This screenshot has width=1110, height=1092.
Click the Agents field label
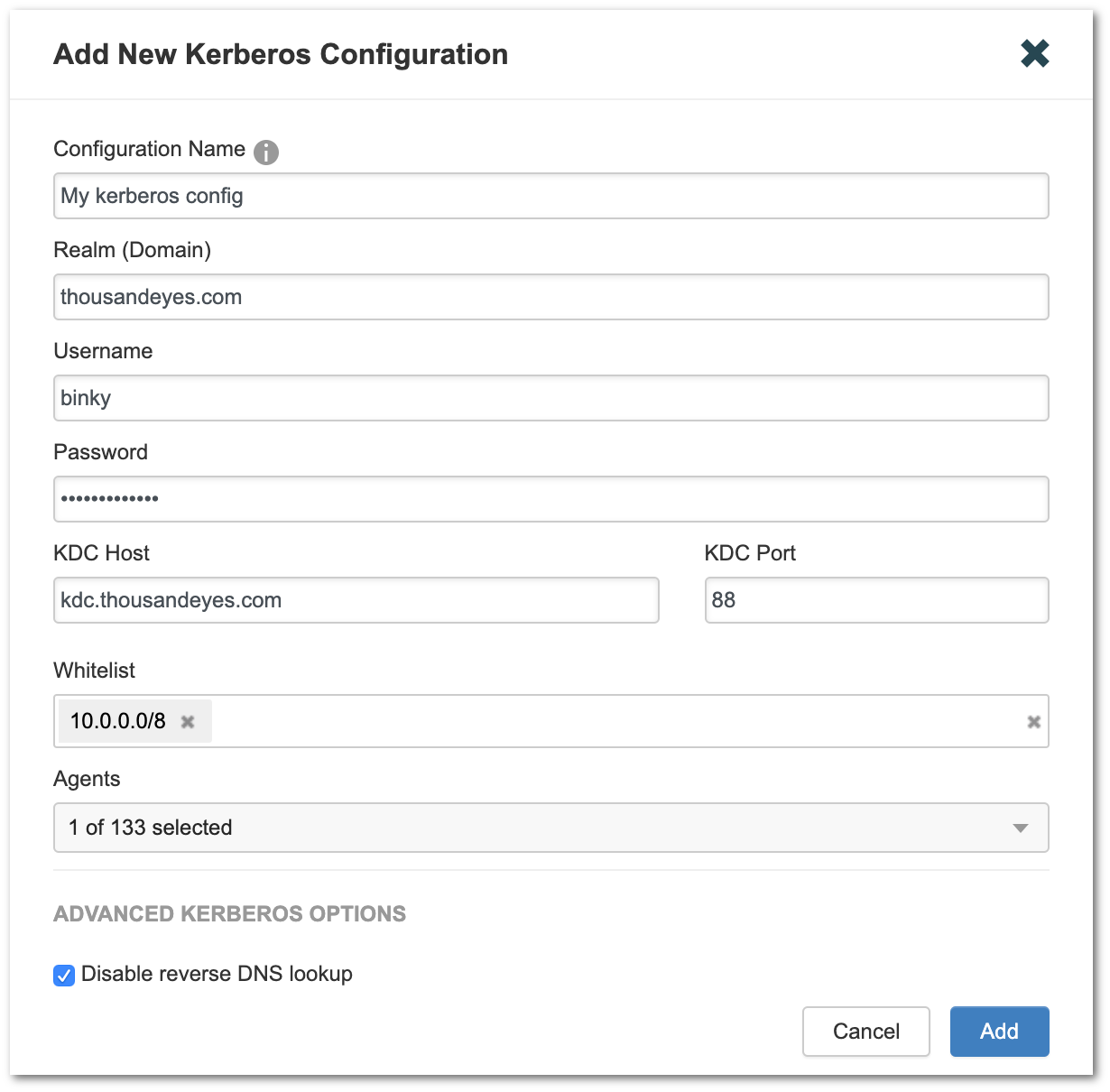pyautogui.click(x=87, y=779)
